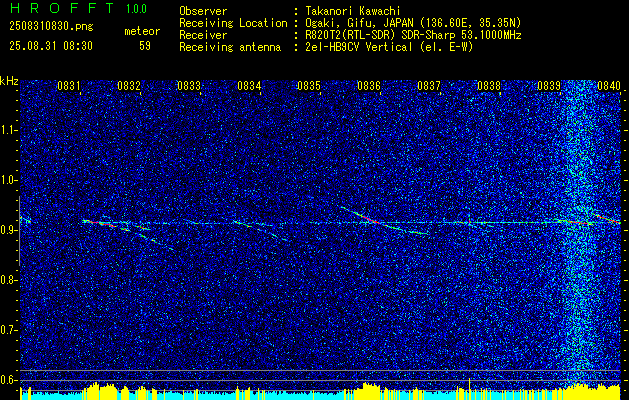Click the 0.6 kHz axis label
629x400 pixels.
tap(8, 380)
